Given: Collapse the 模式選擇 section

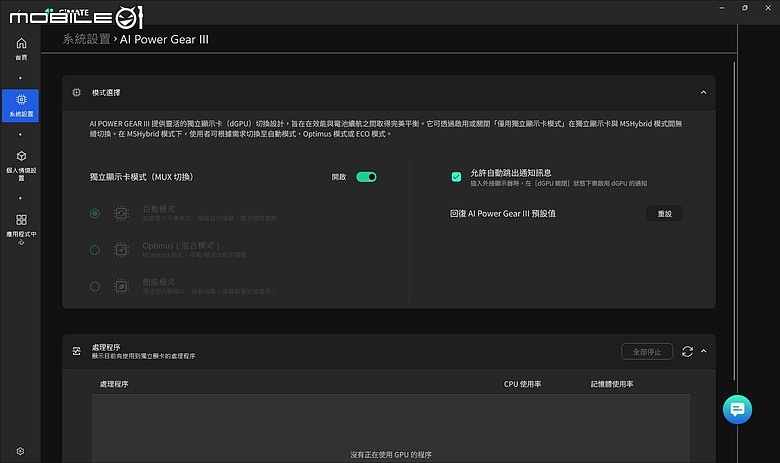Looking at the screenshot, I should pos(703,93).
